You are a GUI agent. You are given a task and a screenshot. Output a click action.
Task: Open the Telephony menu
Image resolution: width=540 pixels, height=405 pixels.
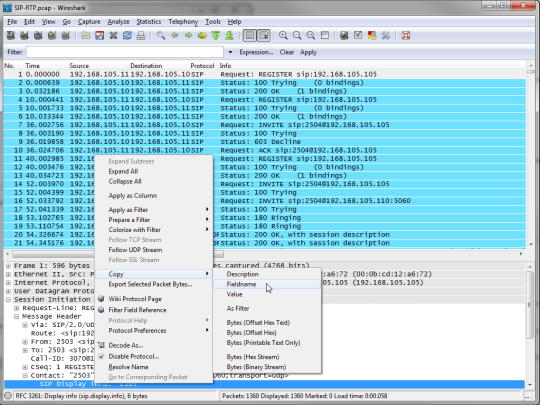pyautogui.click(x=183, y=22)
